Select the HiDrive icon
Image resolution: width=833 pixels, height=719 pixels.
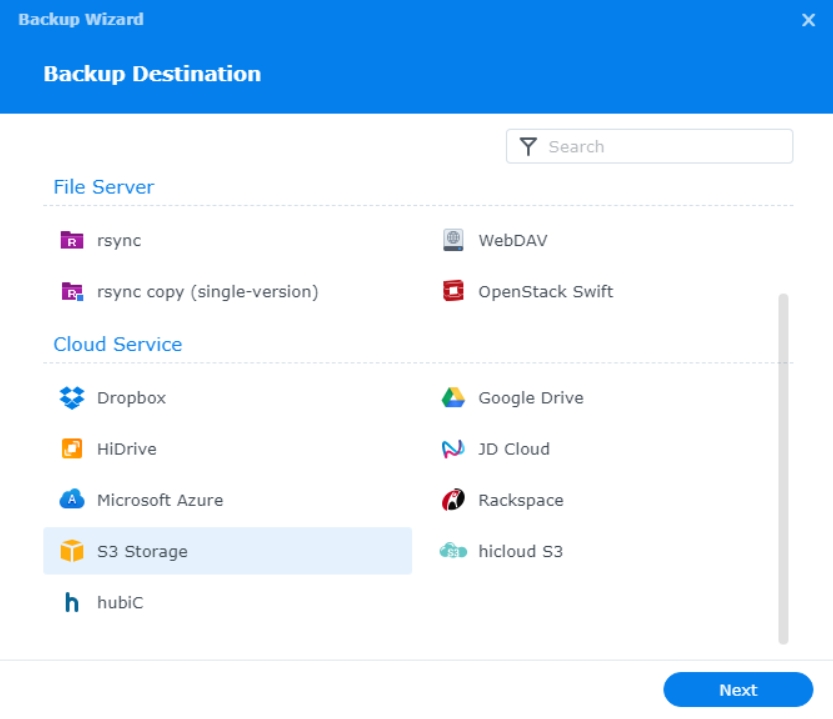coord(72,449)
